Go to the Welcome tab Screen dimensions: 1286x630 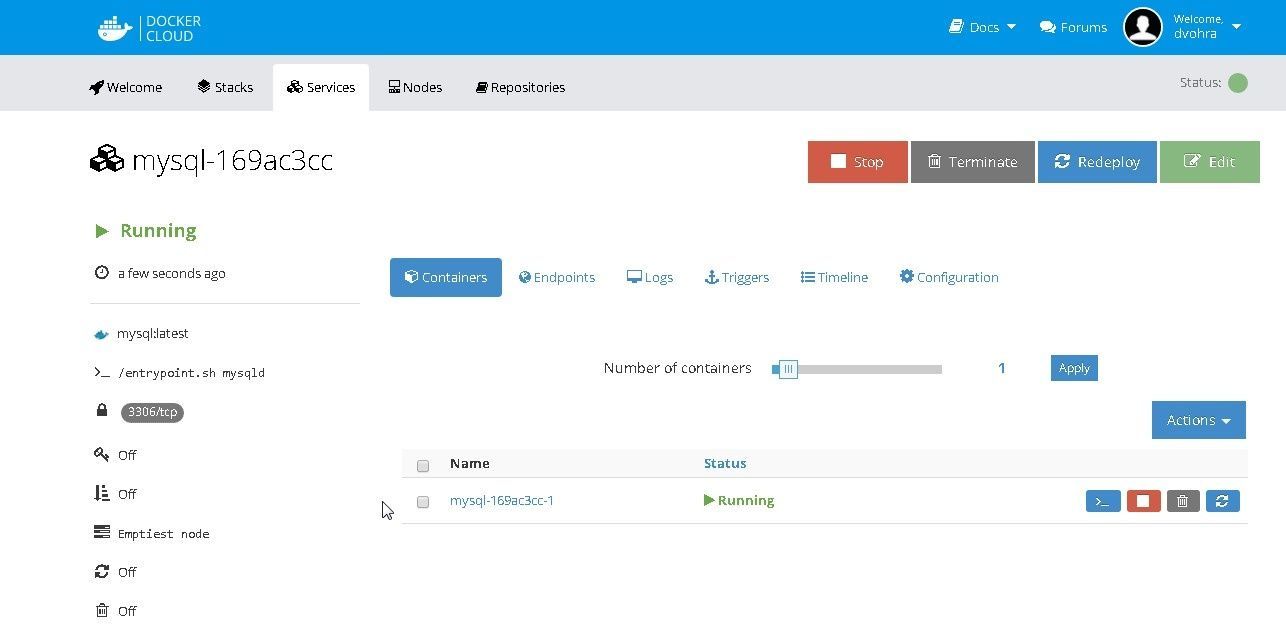[125, 87]
